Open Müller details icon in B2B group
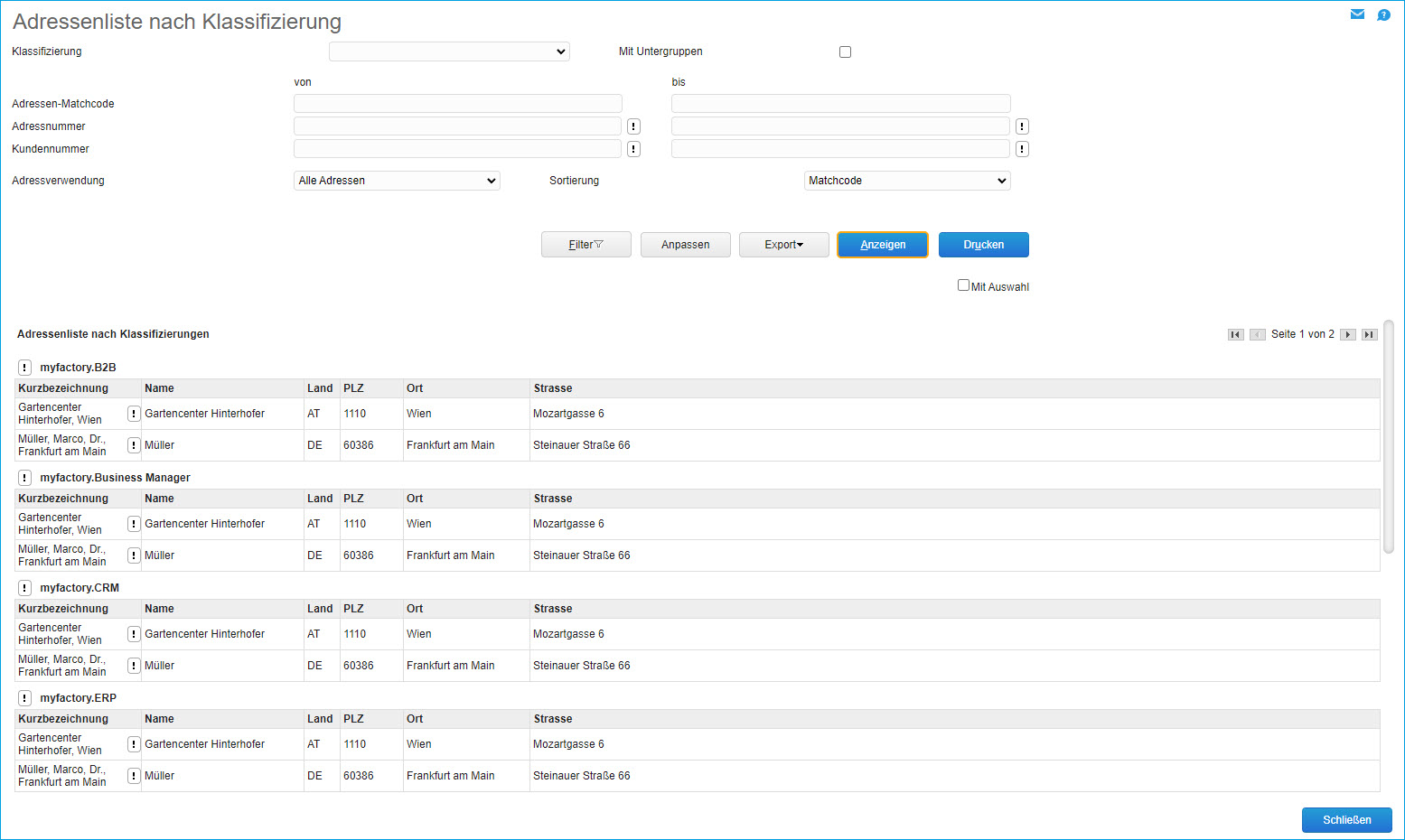 click(x=134, y=445)
